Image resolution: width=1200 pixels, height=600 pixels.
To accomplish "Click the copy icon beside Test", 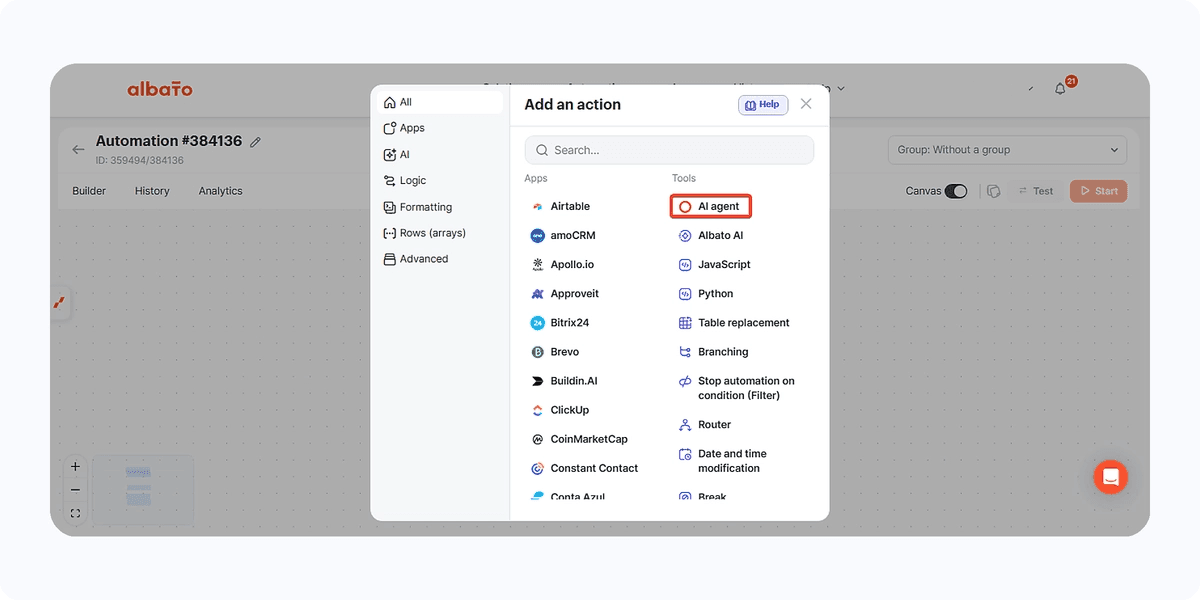I will pos(993,191).
